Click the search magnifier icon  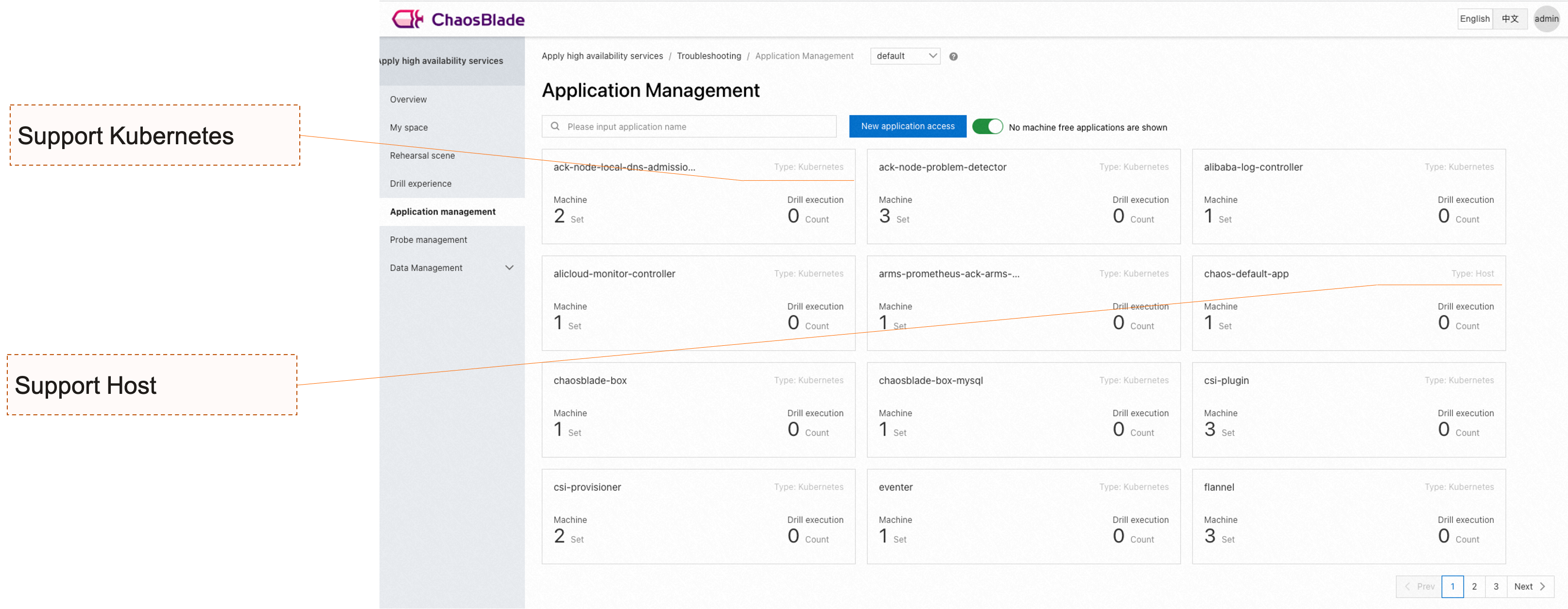coord(555,127)
